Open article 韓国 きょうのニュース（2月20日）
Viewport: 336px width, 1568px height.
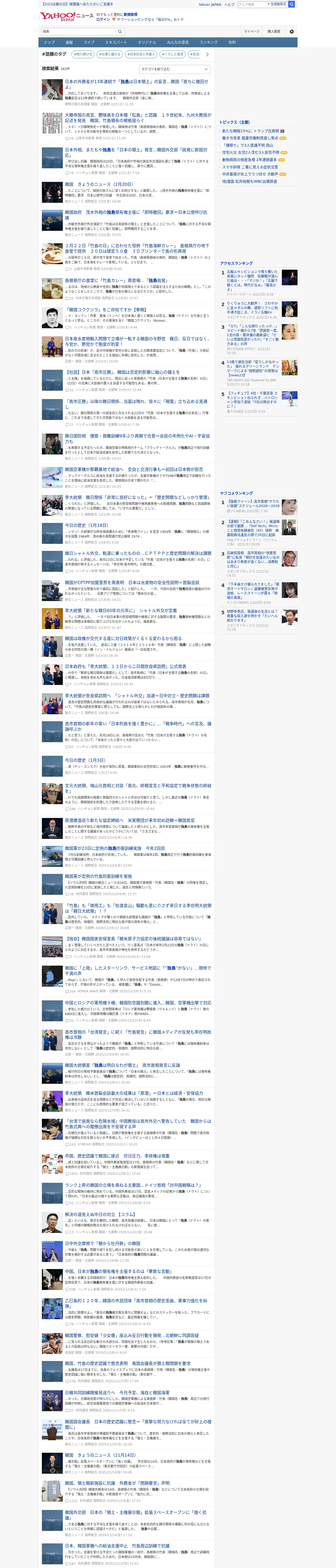point(99,185)
